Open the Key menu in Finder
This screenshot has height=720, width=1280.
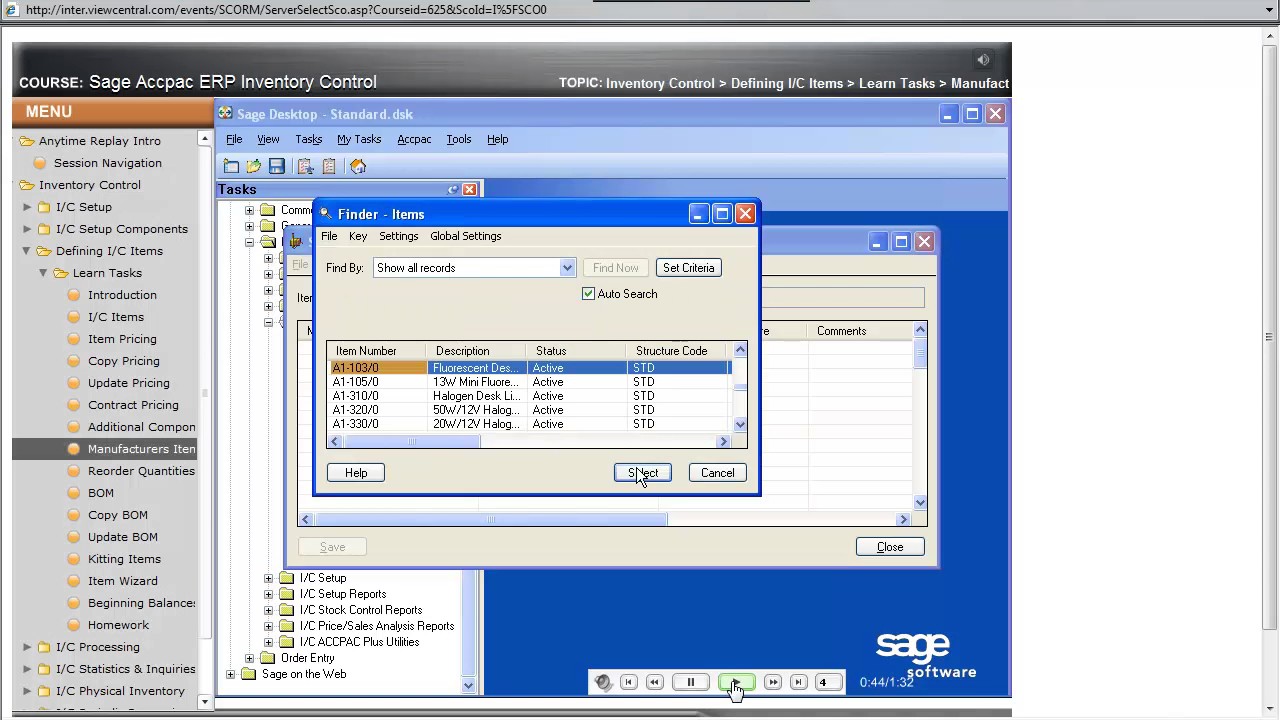(x=358, y=236)
